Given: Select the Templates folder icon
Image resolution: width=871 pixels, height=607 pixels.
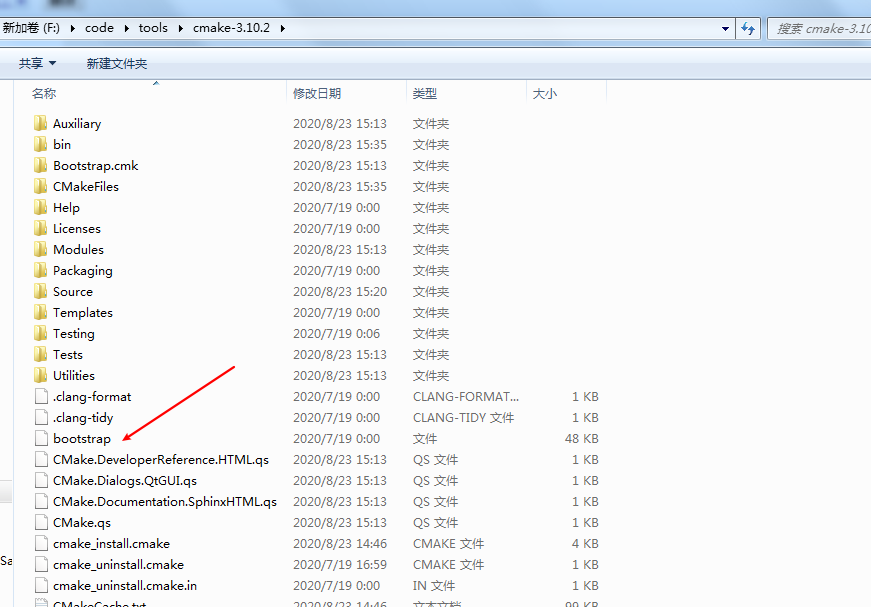Looking at the screenshot, I should [x=41, y=313].
